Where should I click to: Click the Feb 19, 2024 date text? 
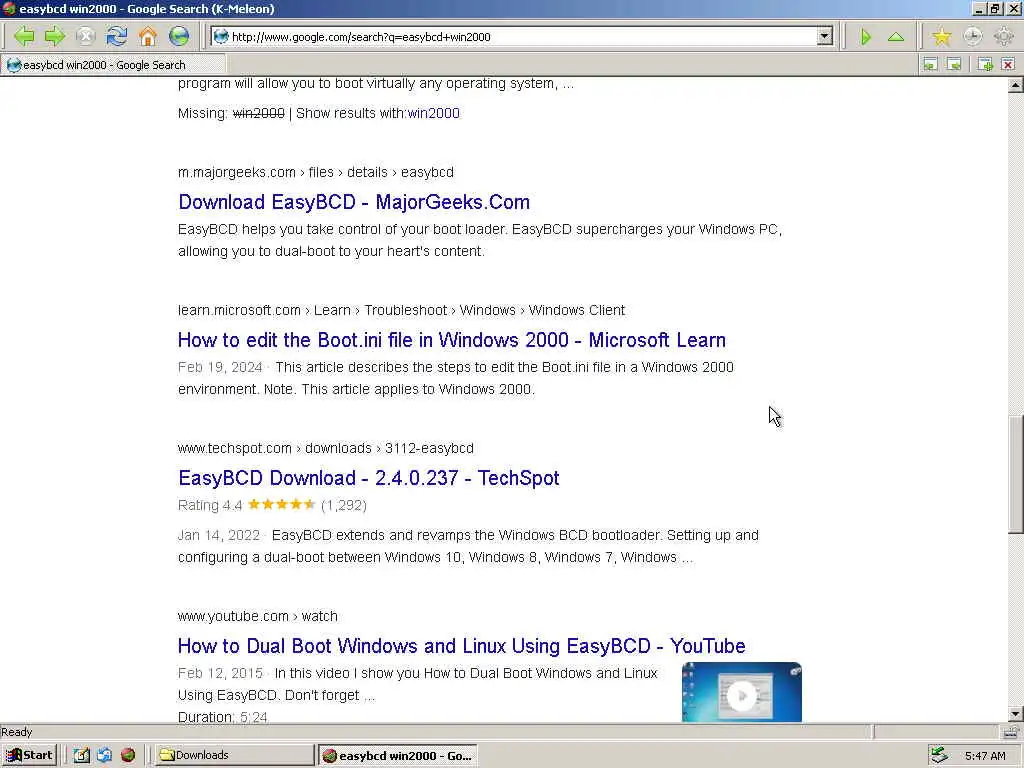[x=220, y=367]
